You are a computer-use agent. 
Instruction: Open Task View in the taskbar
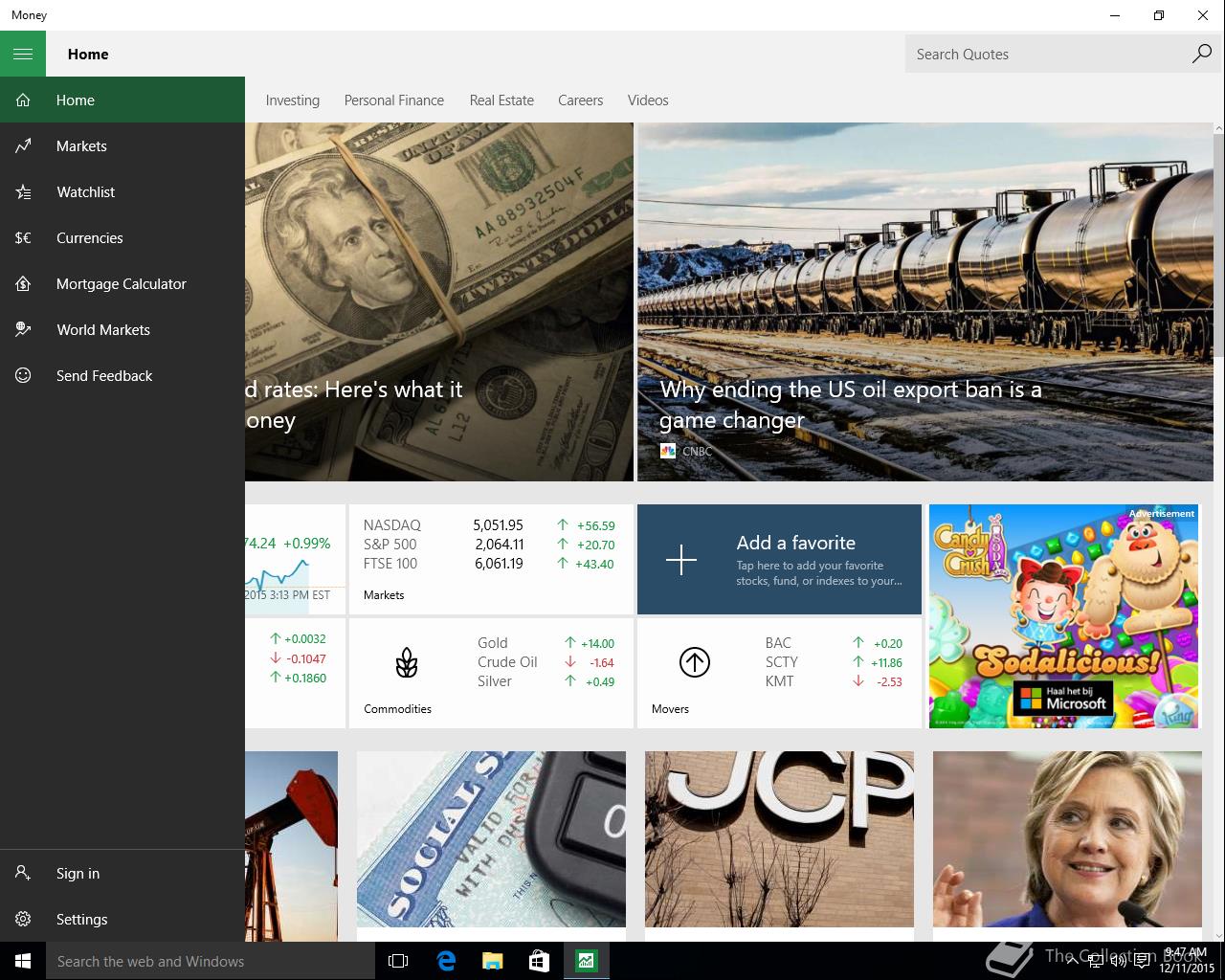click(x=398, y=961)
